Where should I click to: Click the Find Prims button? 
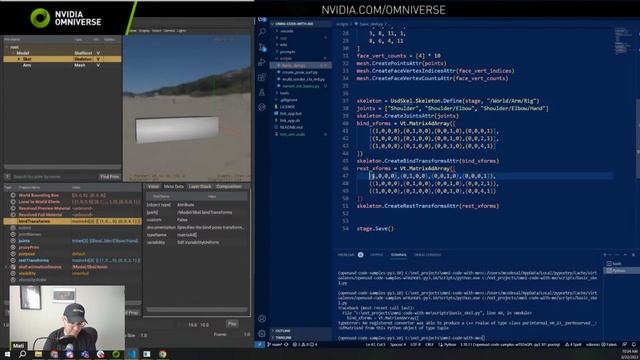coord(109,177)
